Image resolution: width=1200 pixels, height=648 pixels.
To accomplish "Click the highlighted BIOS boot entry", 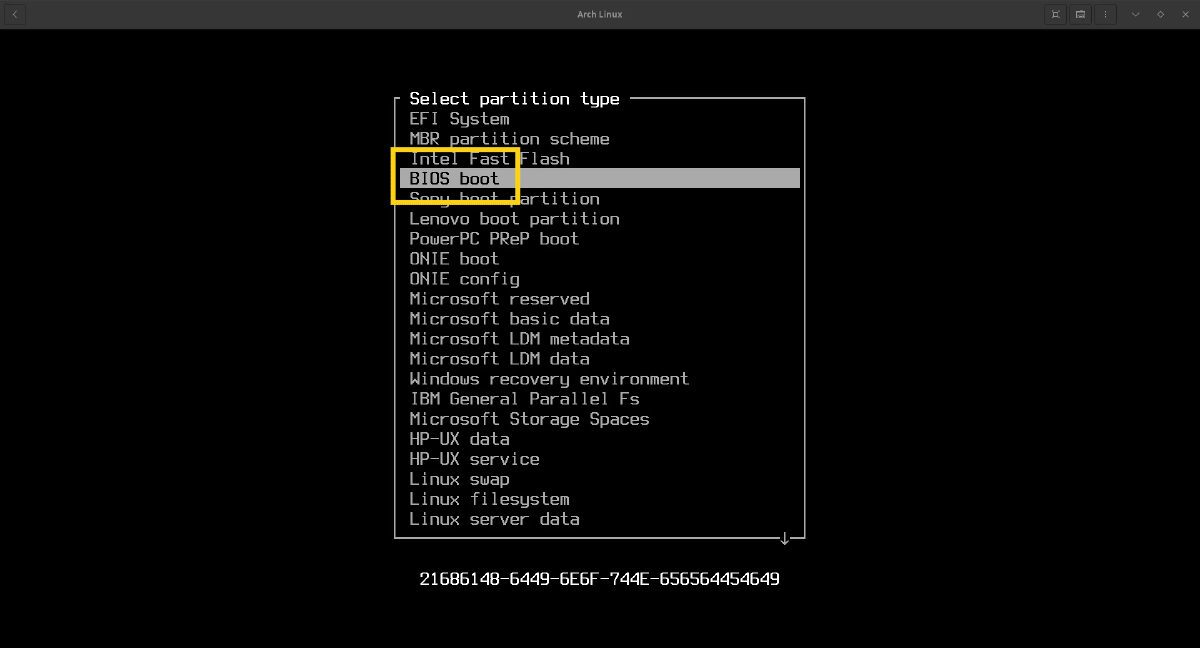I will tap(454, 179).
